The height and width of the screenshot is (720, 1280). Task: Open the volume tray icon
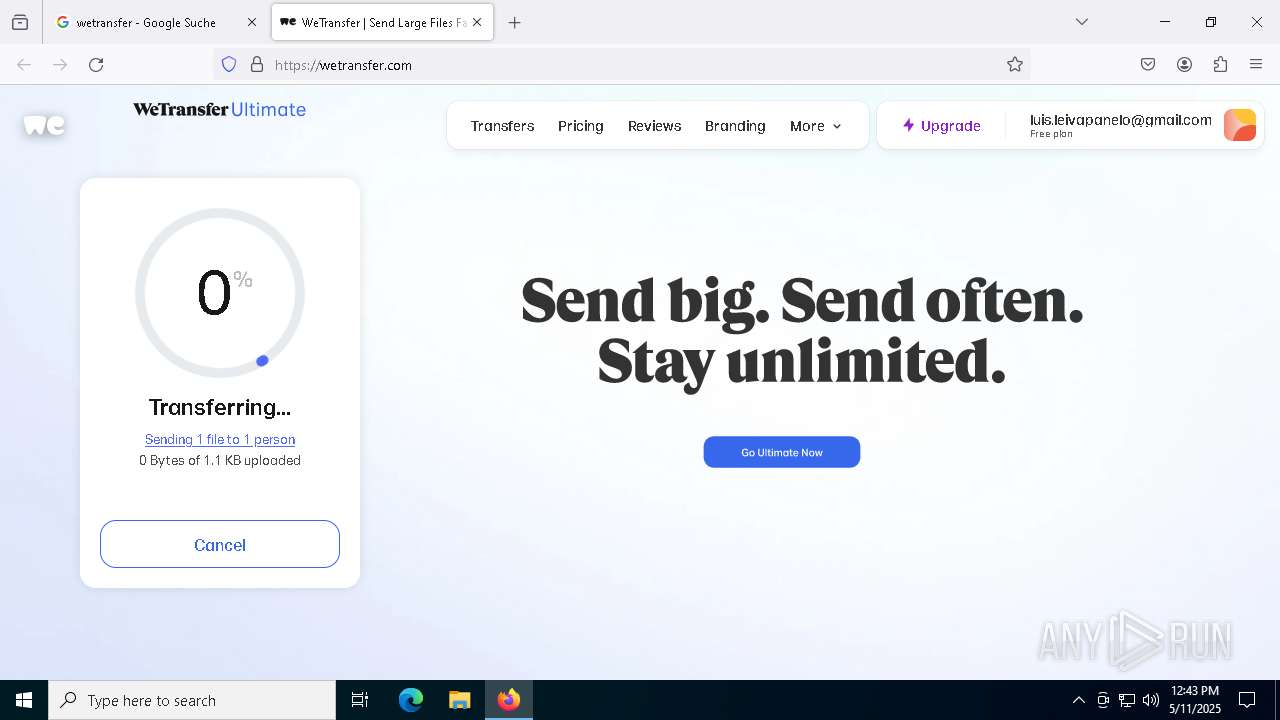[x=1151, y=700]
